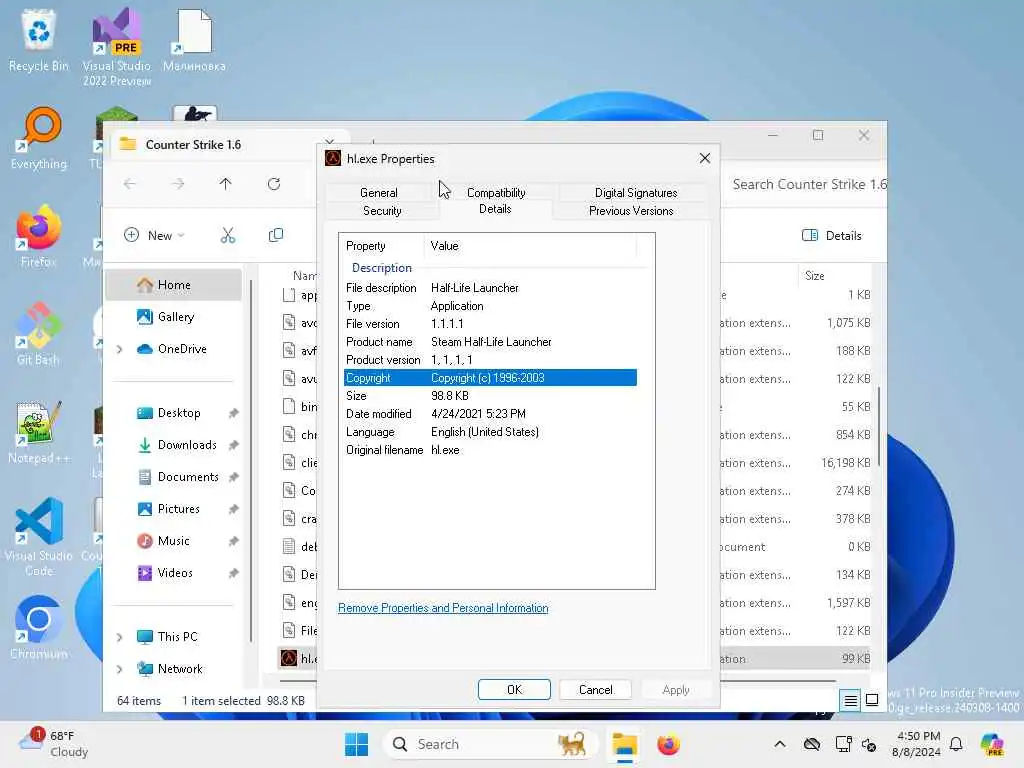
Task: Toggle the Details pane in Explorer
Action: click(831, 235)
